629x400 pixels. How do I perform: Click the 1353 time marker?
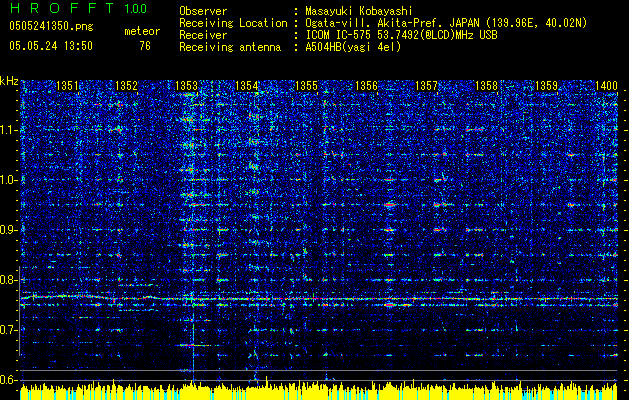pyautogui.click(x=187, y=85)
